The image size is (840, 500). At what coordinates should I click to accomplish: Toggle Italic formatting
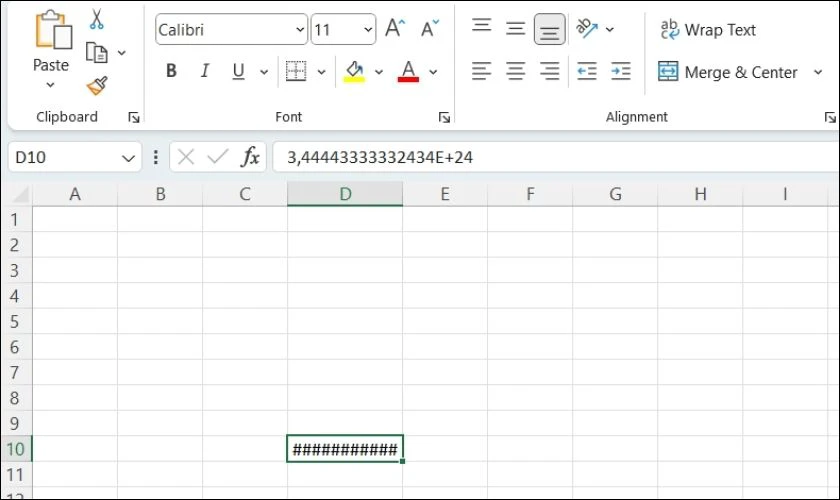point(205,71)
